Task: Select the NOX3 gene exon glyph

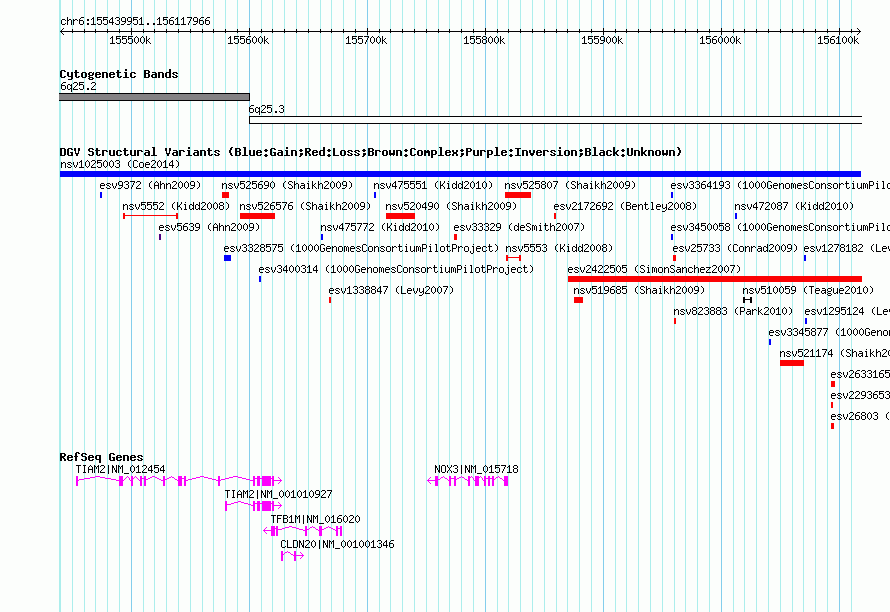Action: pos(468,481)
